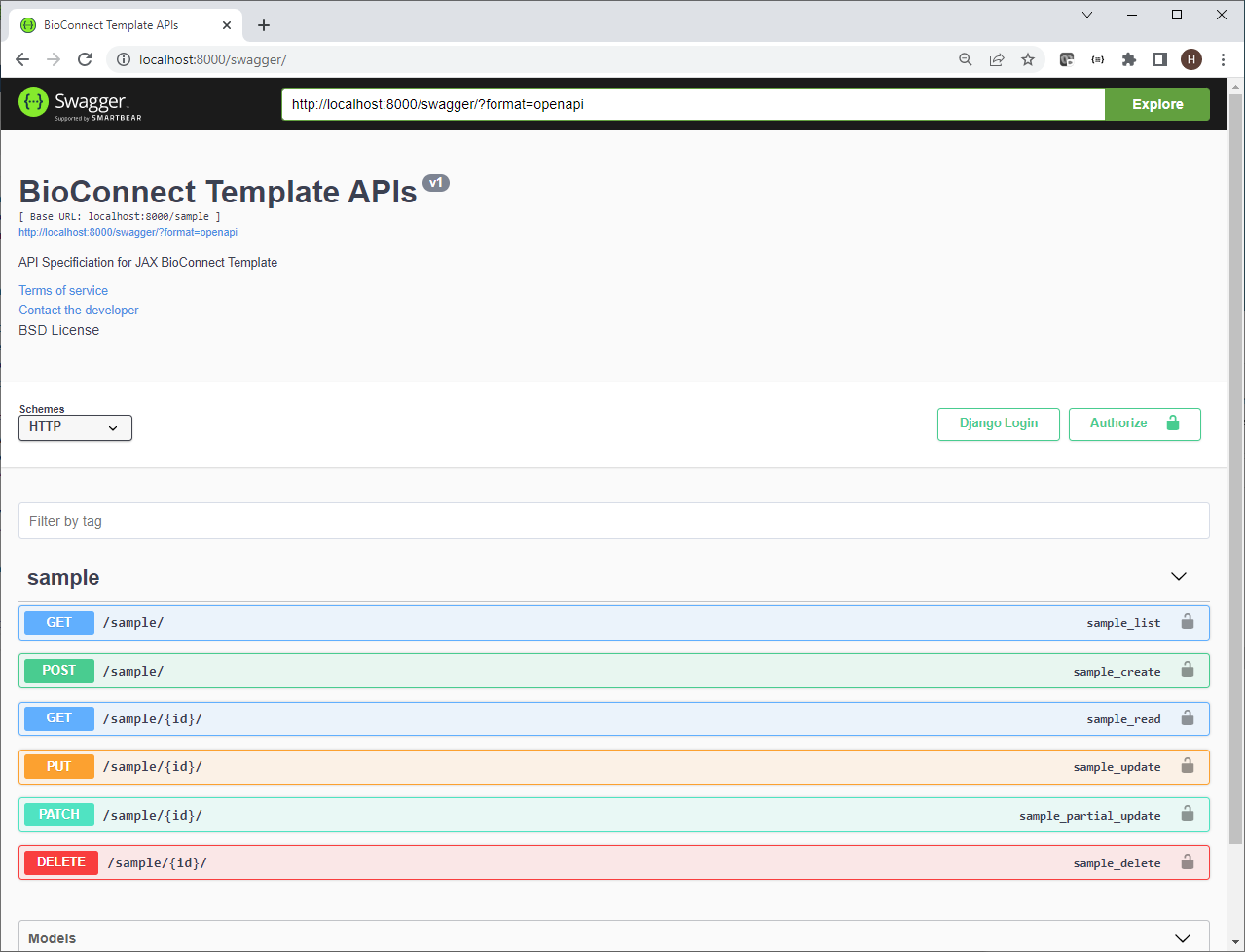Click the site info icon in the address bar
This screenshot has width=1245, height=952.
point(122,59)
